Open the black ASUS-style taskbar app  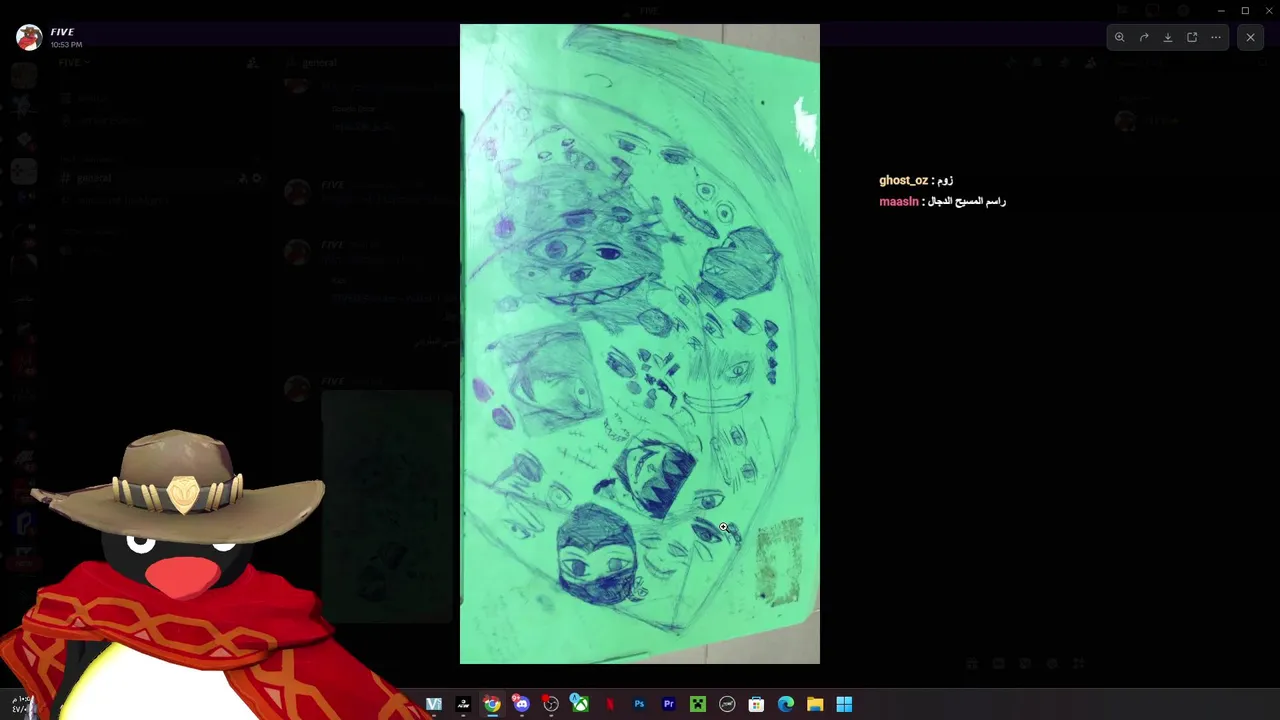[x=463, y=704]
